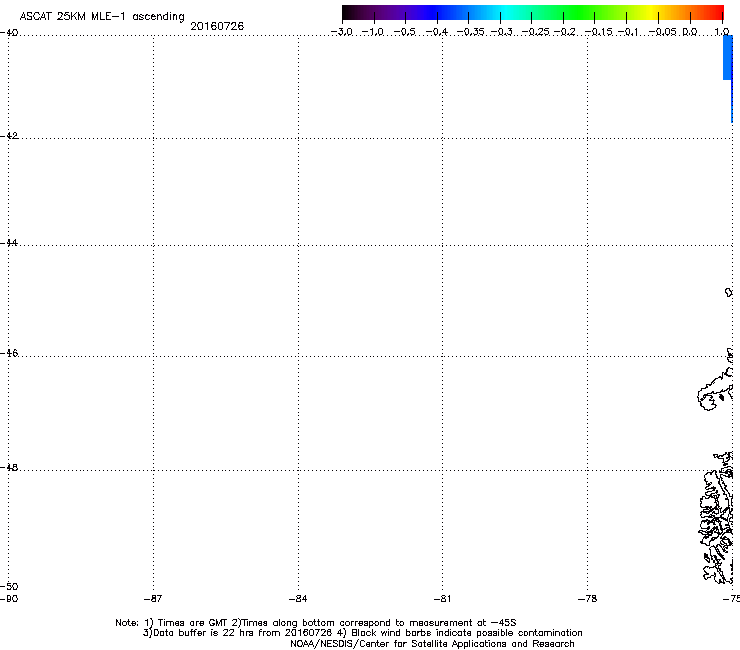Click the -1.0 color scale label
Image resolution: width=740 pixels, height=650 pixels.
(x=373, y=32)
